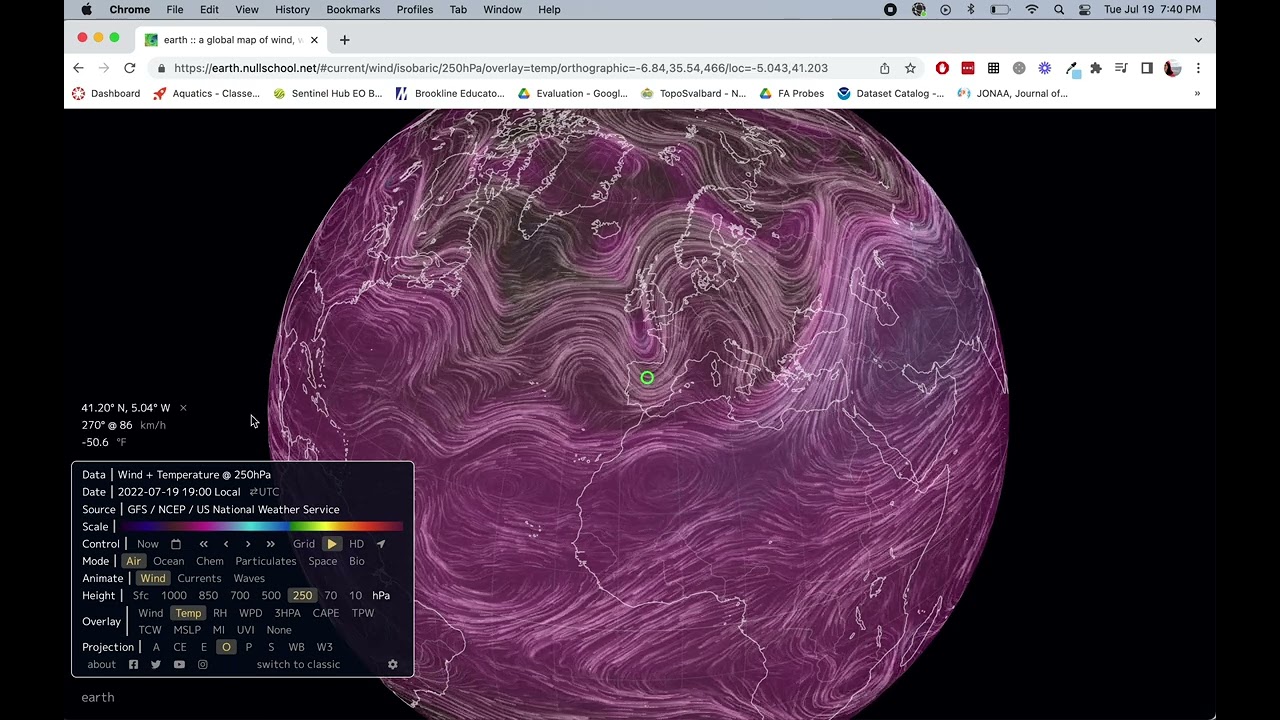Set height to 70 hPa
Viewport: 1280px width, 720px height.
click(x=331, y=595)
